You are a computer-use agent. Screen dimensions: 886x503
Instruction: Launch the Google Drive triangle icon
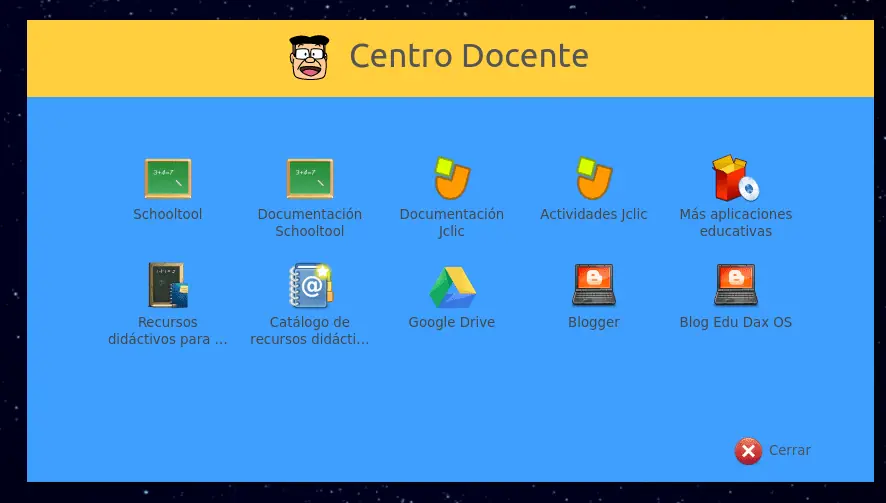click(452, 287)
